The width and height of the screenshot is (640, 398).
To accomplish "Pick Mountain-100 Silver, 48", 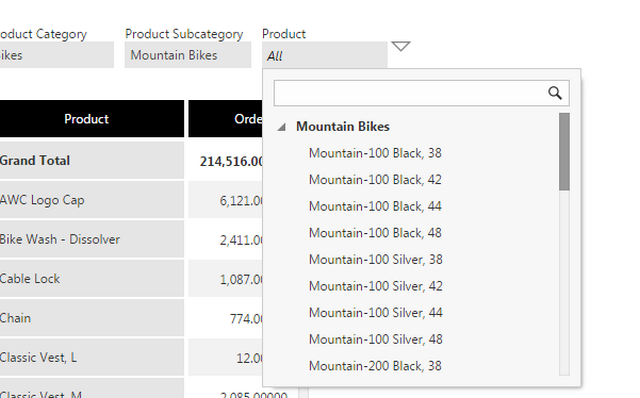I will point(376,339).
